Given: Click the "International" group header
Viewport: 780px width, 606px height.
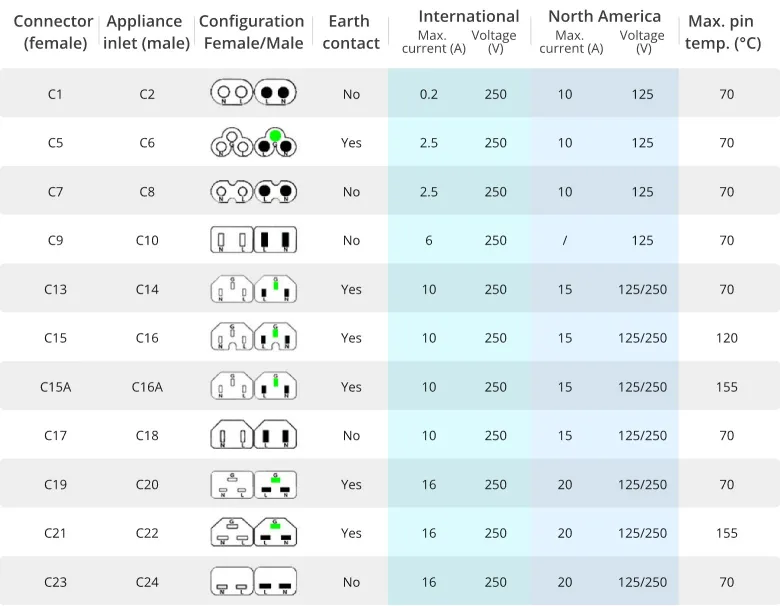Looking at the screenshot, I should pos(468,16).
